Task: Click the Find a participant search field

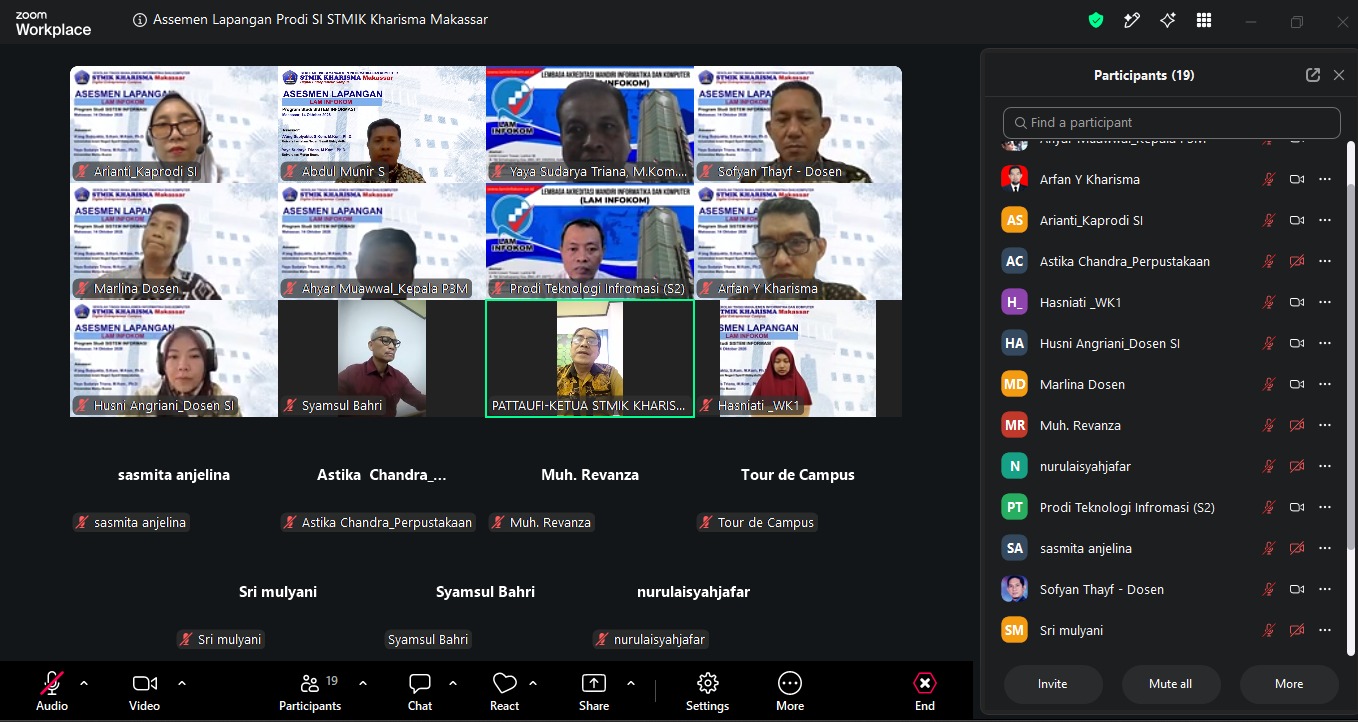Action: pos(1171,122)
